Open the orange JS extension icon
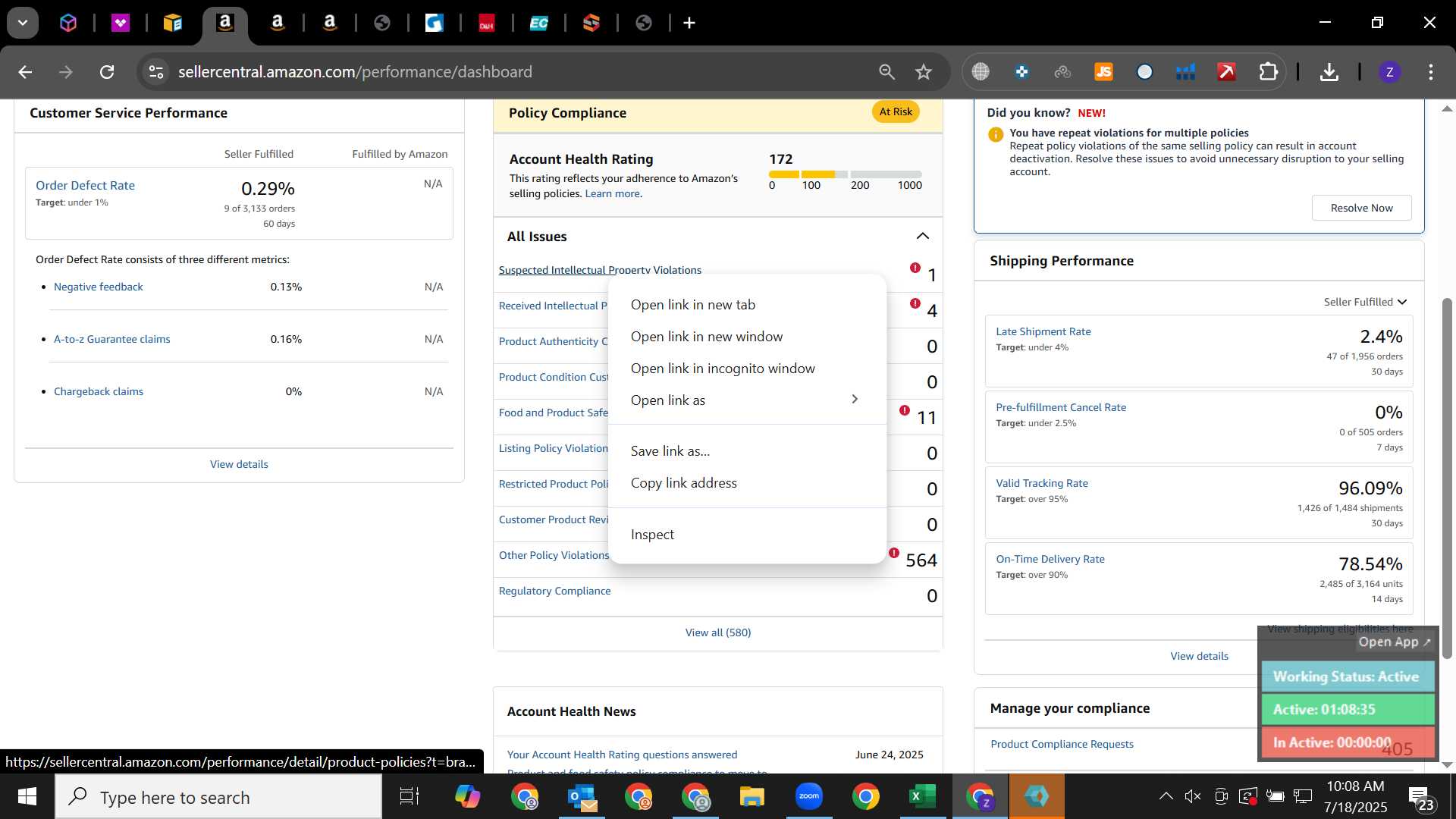The height and width of the screenshot is (819, 1456). coord(1103,72)
